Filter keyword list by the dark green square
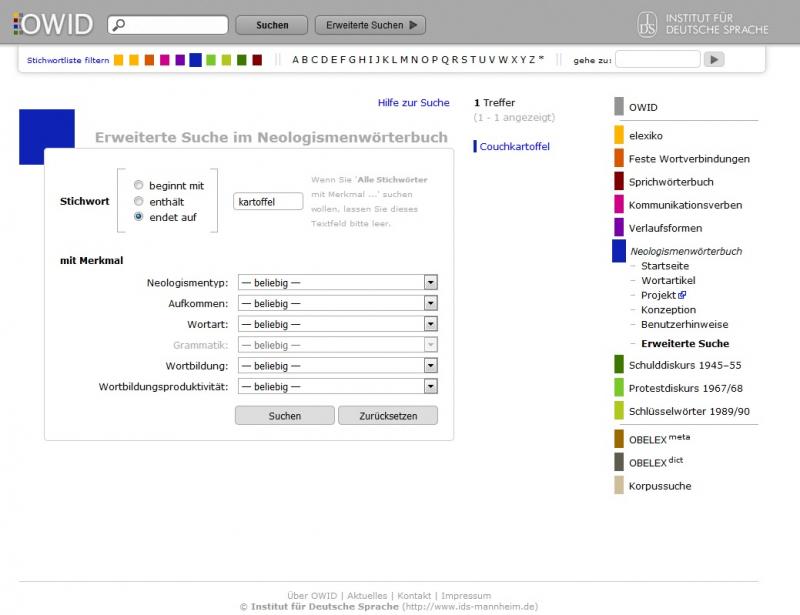 (x=242, y=60)
